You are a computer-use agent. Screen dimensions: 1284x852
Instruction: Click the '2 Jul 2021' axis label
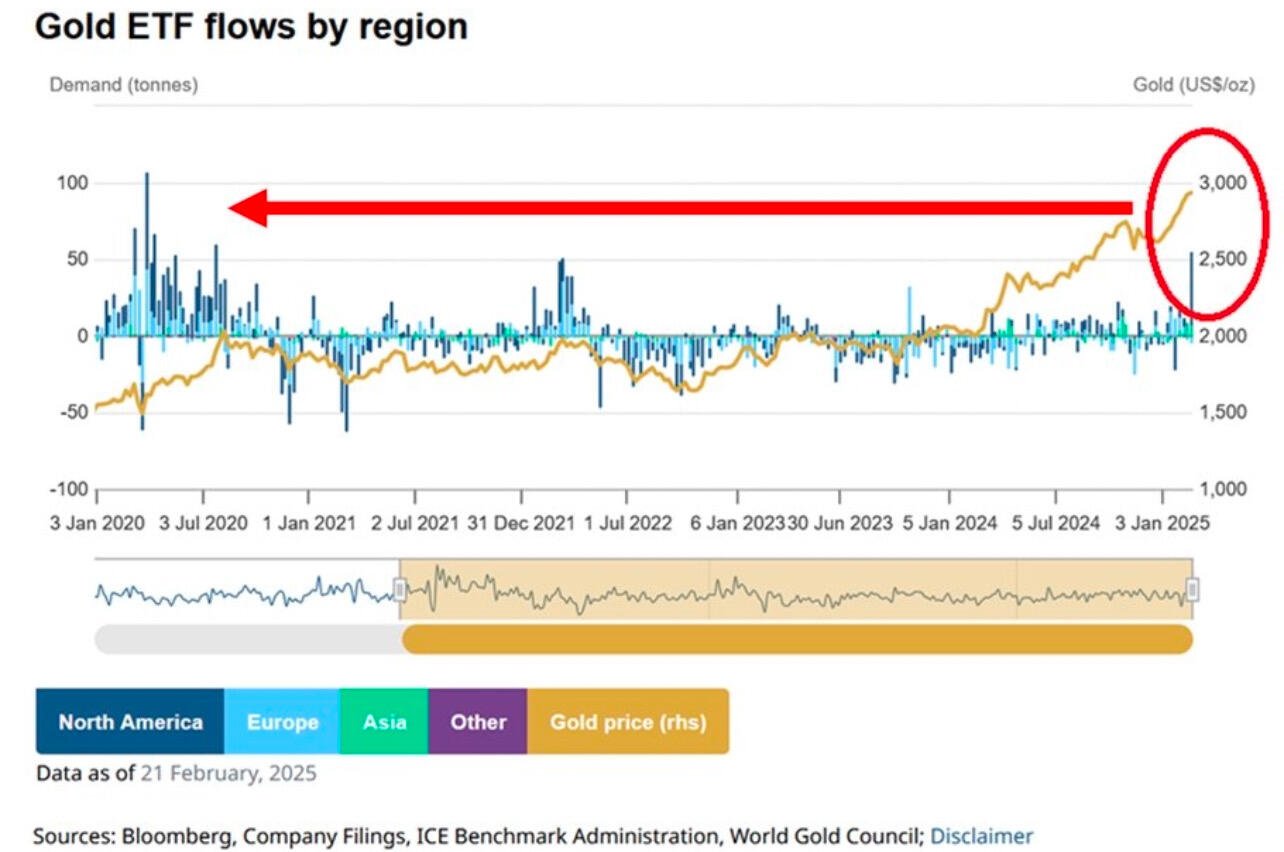click(414, 523)
